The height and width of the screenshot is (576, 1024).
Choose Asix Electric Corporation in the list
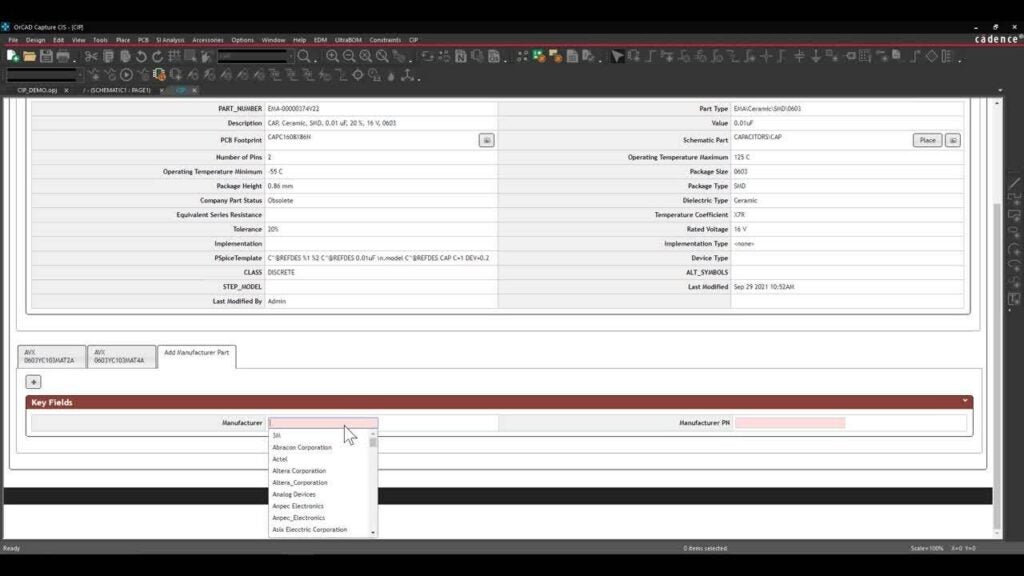pos(310,530)
